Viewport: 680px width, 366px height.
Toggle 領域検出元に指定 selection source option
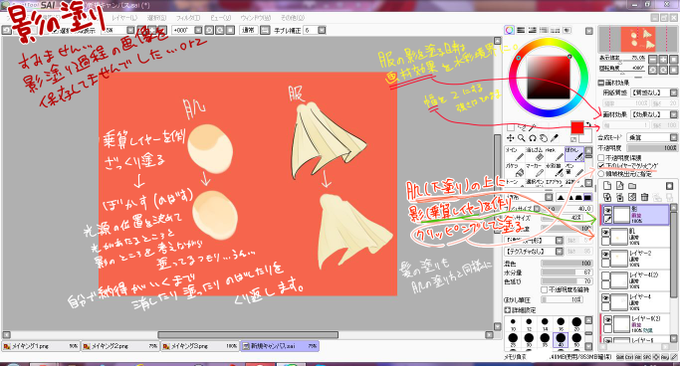(x=601, y=174)
